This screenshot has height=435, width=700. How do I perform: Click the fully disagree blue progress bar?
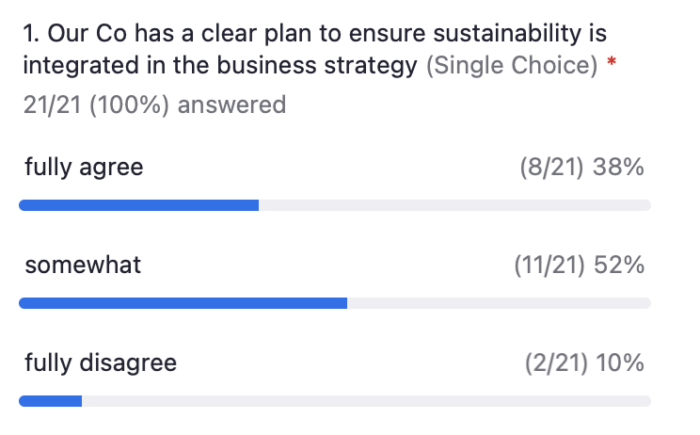point(50,401)
